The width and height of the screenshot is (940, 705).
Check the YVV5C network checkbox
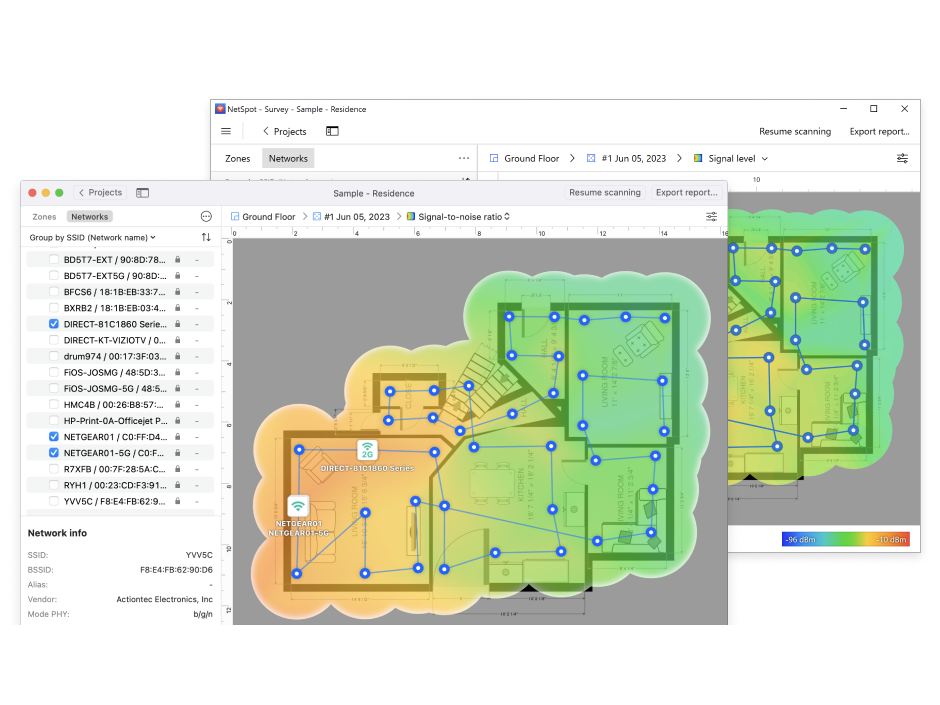[54, 501]
